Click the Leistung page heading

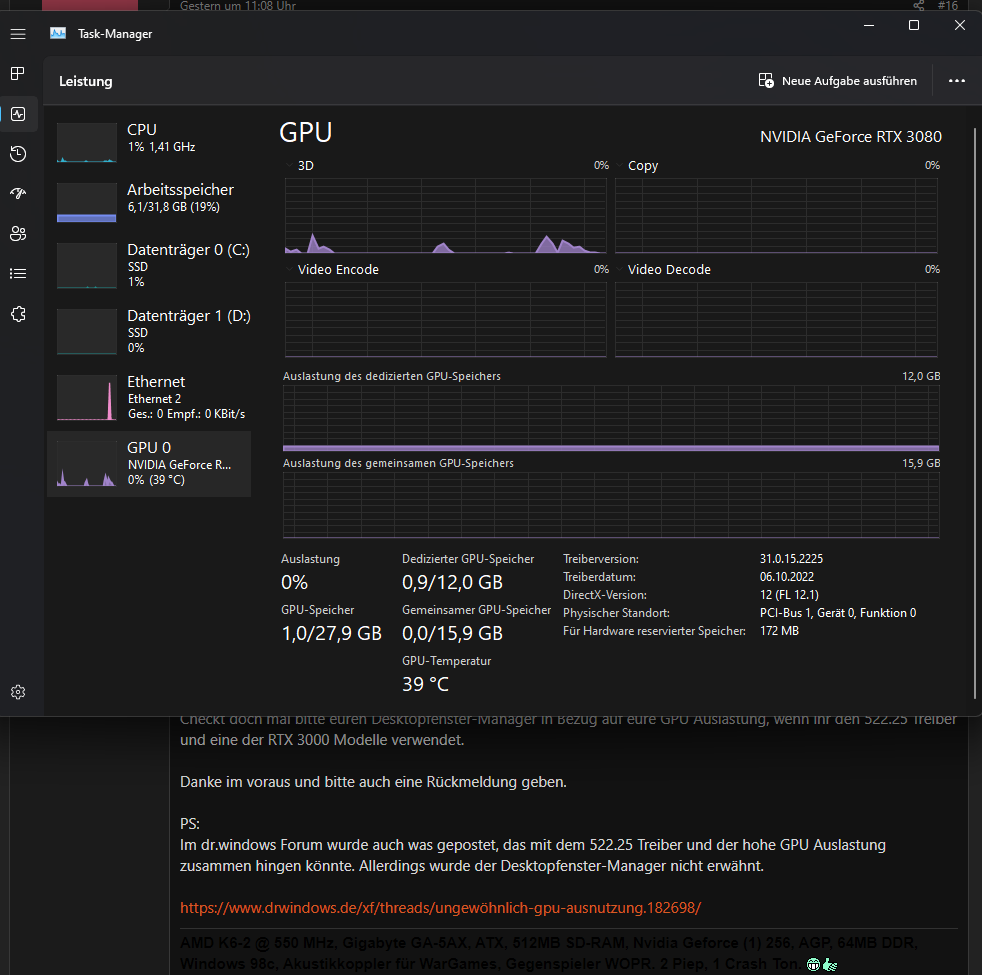[86, 81]
